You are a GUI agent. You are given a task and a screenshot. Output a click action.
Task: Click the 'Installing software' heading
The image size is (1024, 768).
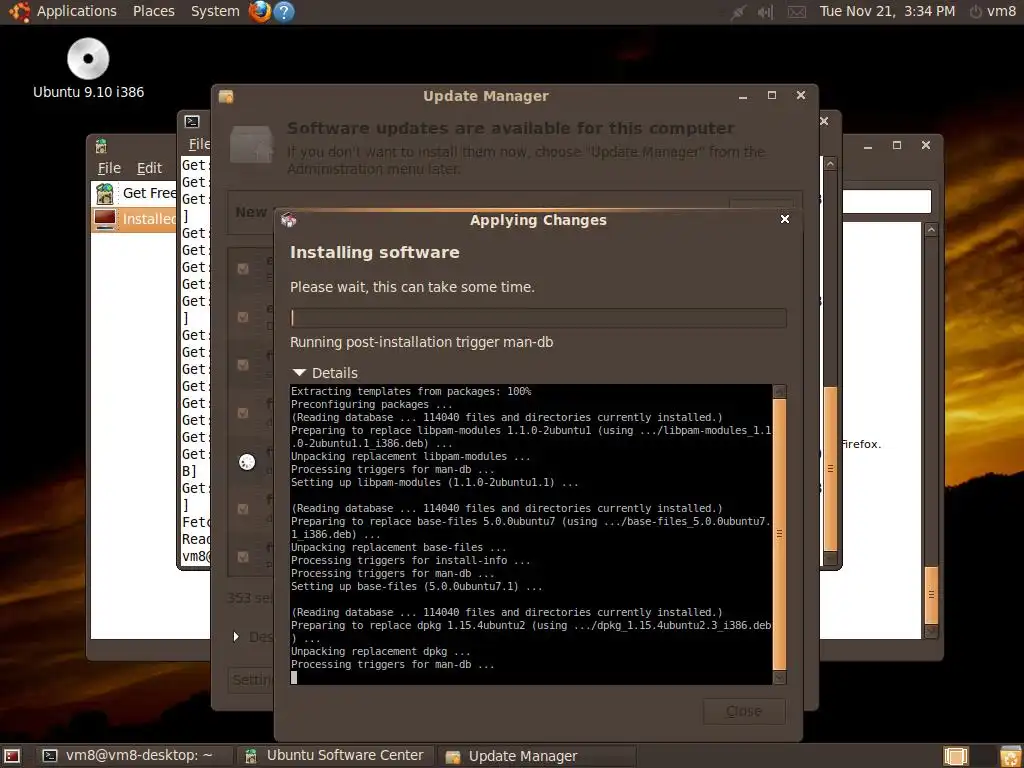coord(375,253)
